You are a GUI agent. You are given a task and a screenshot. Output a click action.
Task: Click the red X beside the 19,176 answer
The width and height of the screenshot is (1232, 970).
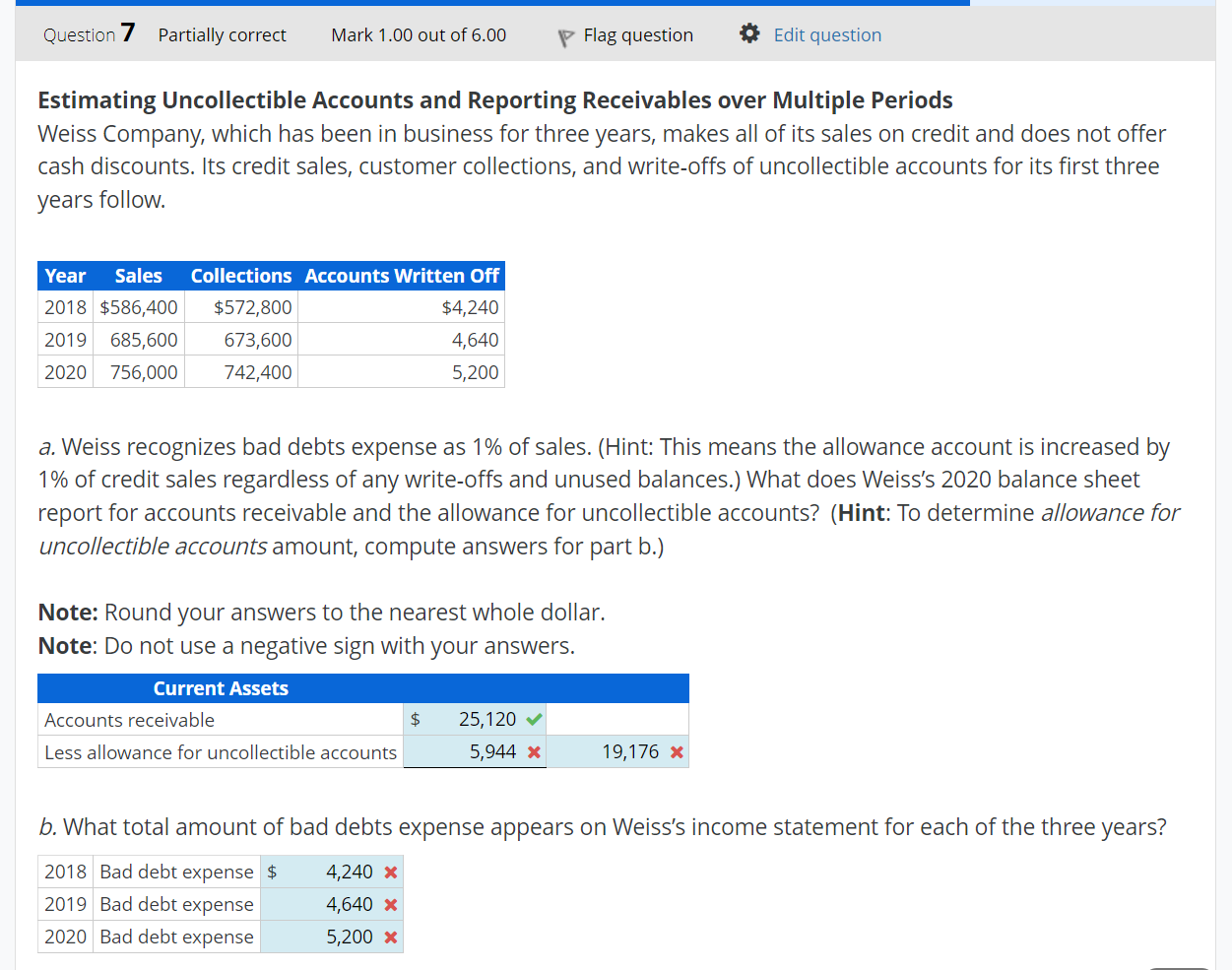click(x=679, y=750)
